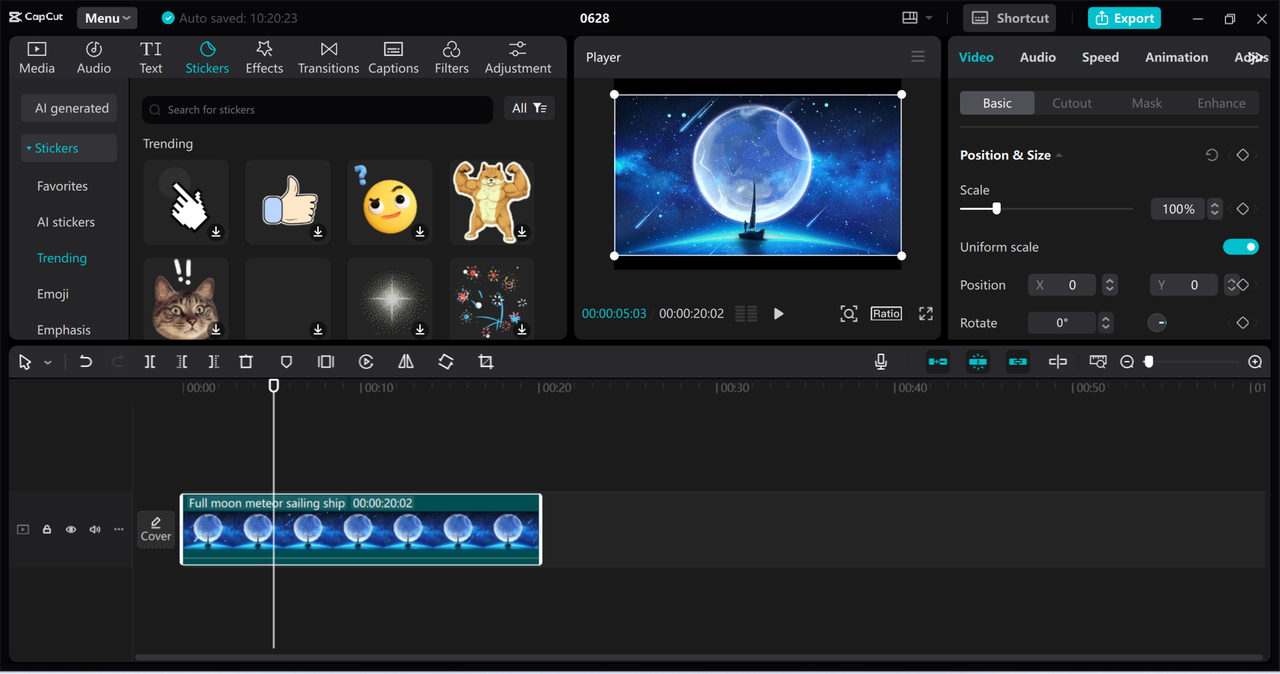This screenshot has width=1280, height=674.
Task: Open the All filter dropdown
Action: coord(530,108)
